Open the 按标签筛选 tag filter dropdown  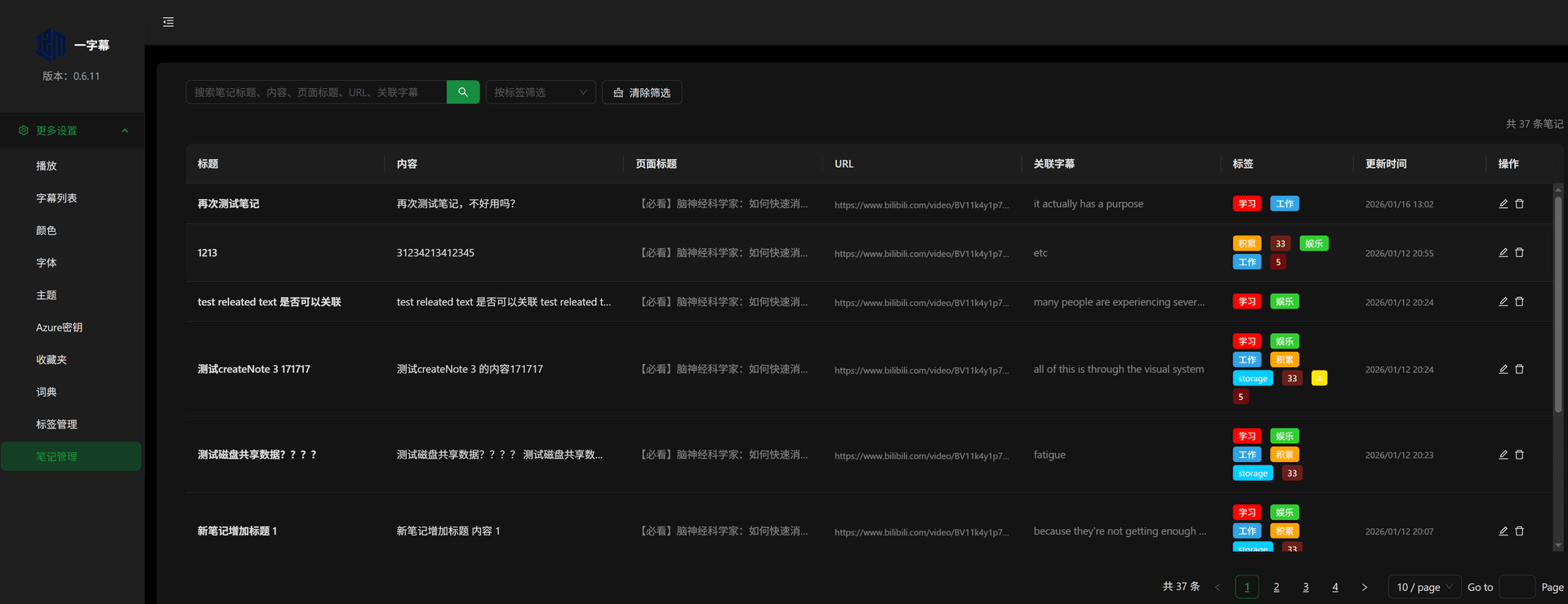point(541,92)
